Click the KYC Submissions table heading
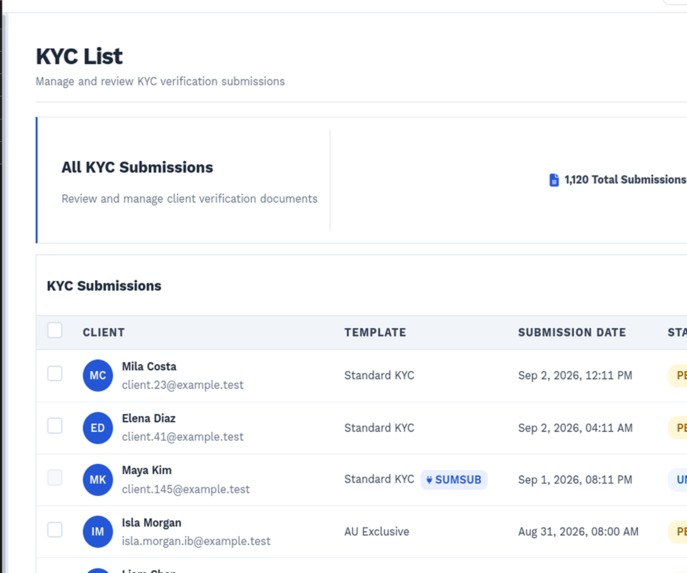The width and height of the screenshot is (687, 573). pyautogui.click(x=104, y=286)
